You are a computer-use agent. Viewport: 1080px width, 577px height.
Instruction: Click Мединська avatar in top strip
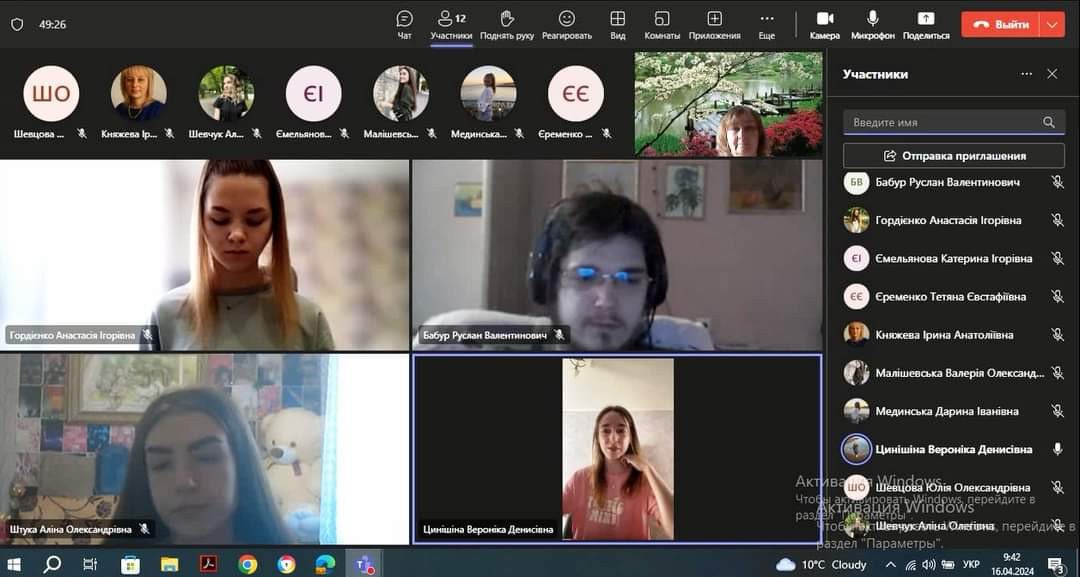[488, 94]
